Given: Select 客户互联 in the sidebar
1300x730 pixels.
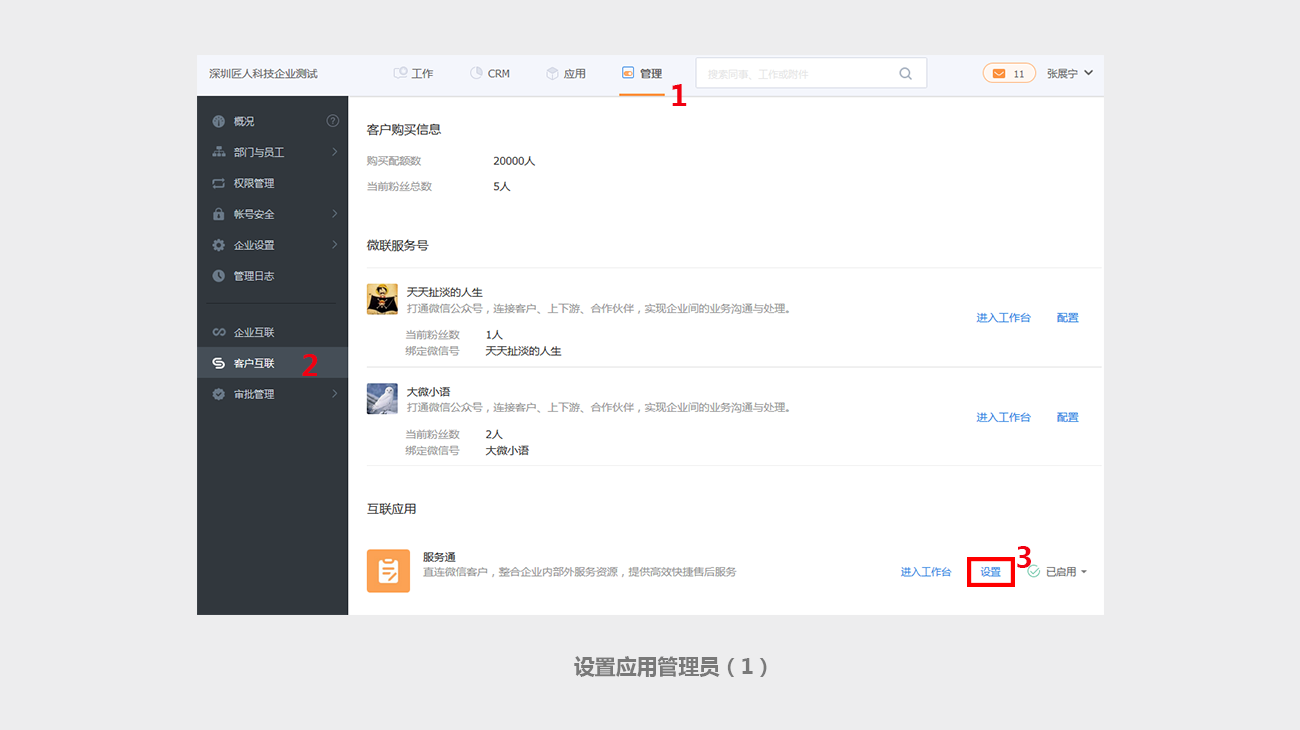Looking at the screenshot, I should tap(272, 363).
